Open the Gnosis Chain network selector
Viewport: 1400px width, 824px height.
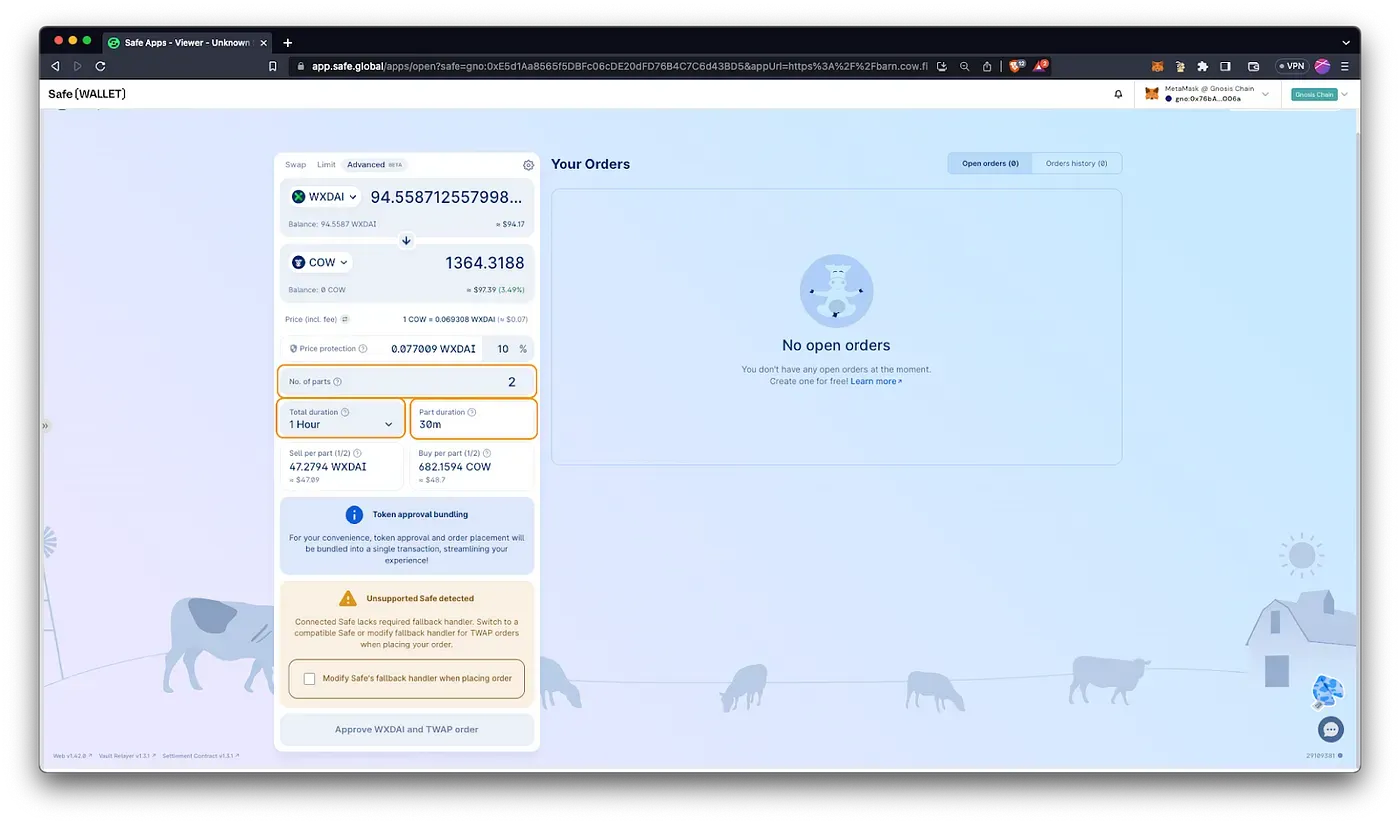click(x=1318, y=94)
